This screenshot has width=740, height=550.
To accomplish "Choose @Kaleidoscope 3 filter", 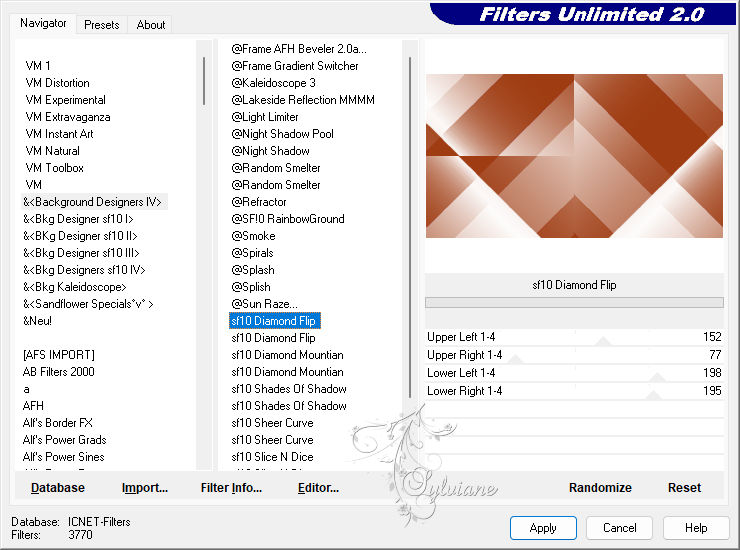I will 273,83.
